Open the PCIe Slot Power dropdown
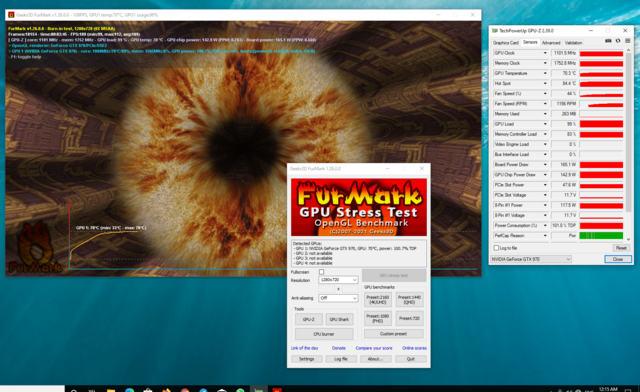This screenshot has height=392, width=640. pos(545,185)
